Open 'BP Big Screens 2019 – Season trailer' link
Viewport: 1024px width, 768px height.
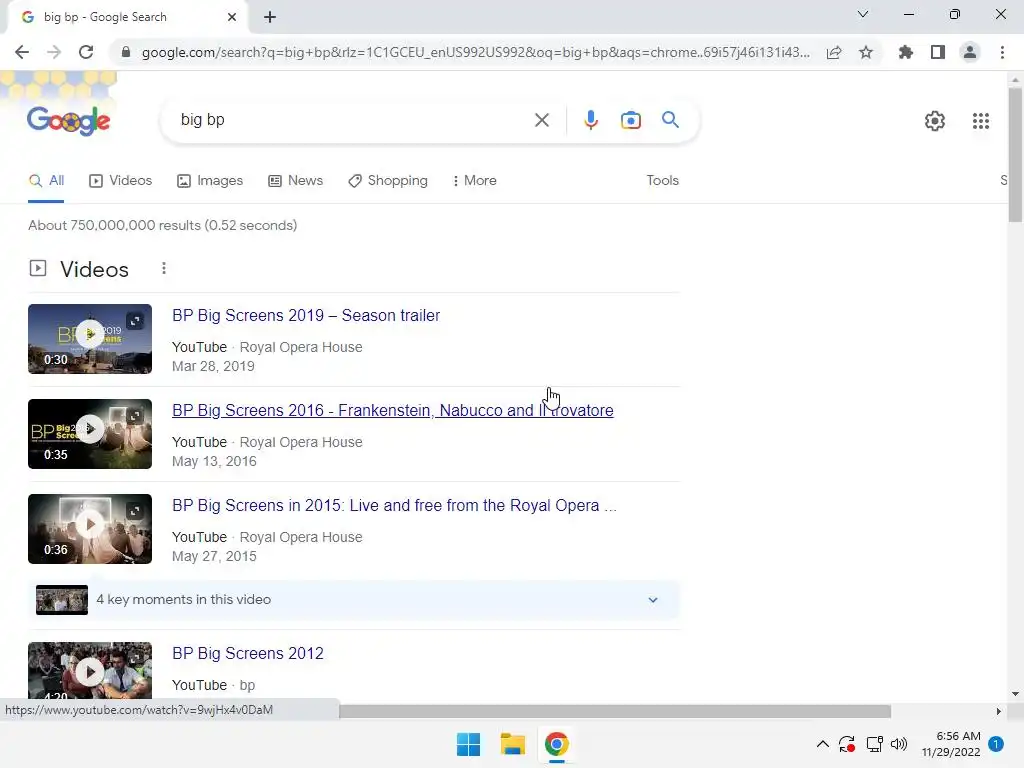tap(306, 315)
